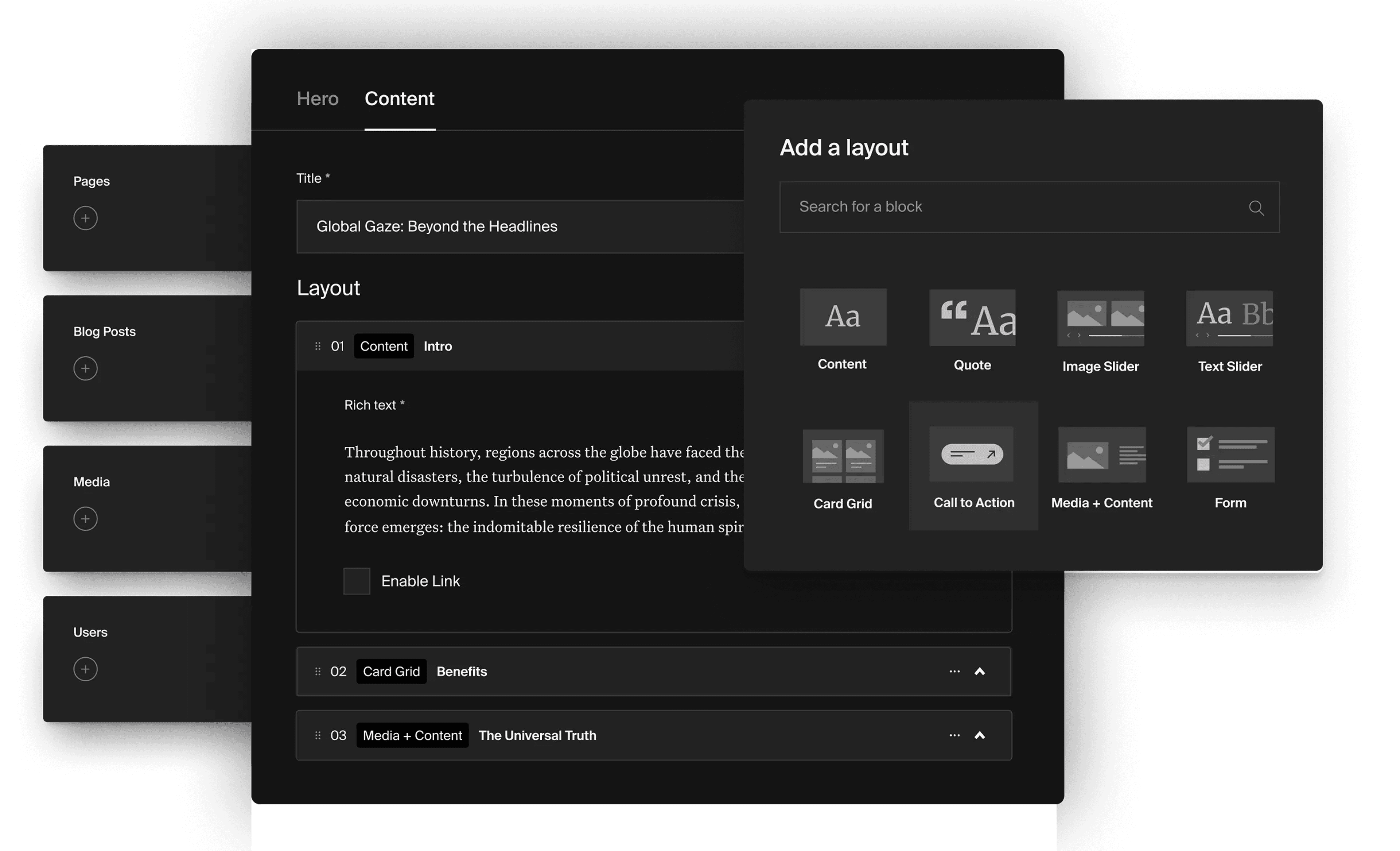
Task: Grab the drag handle on the Intro block
Action: [x=318, y=346]
